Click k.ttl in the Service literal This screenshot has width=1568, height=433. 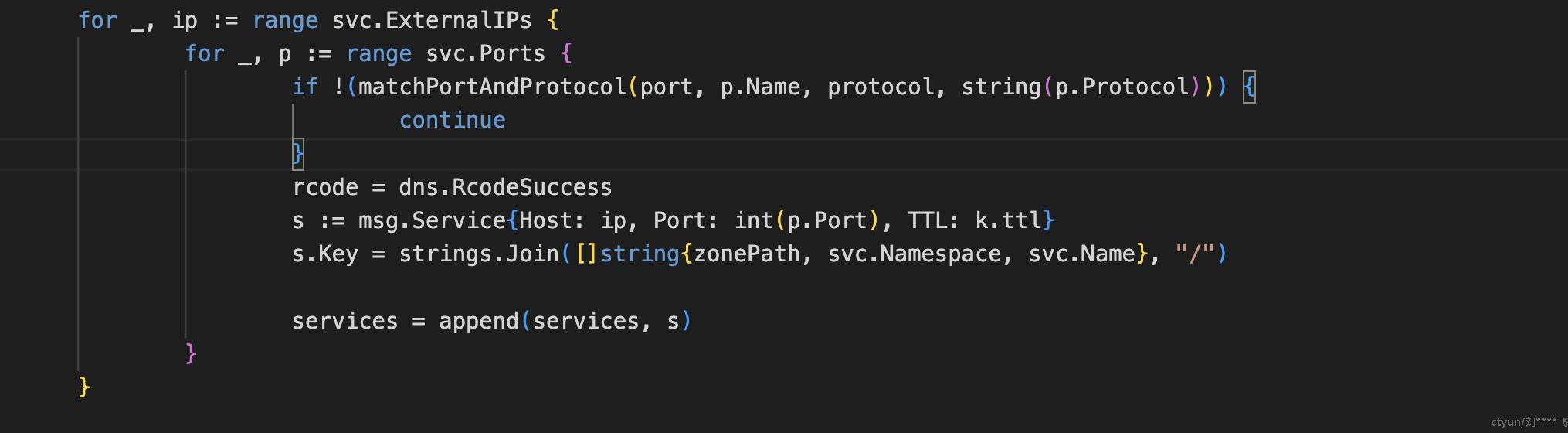pyautogui.click(x=1008, y=220)
